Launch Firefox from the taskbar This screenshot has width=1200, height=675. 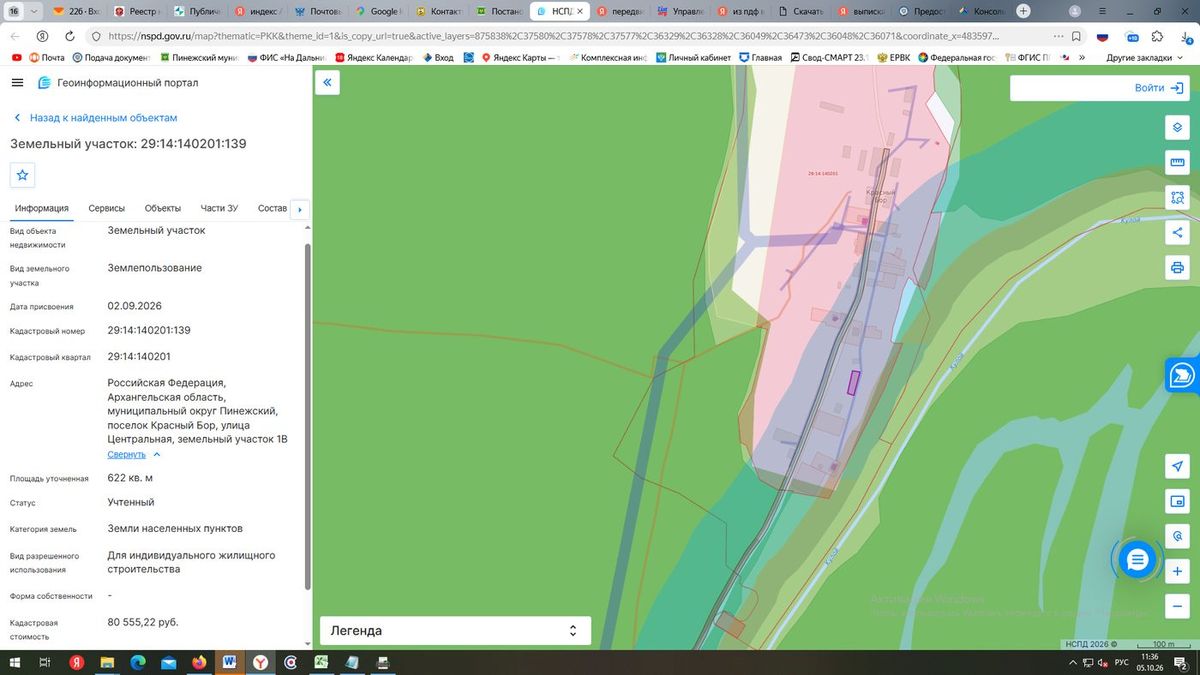(198, 662)
